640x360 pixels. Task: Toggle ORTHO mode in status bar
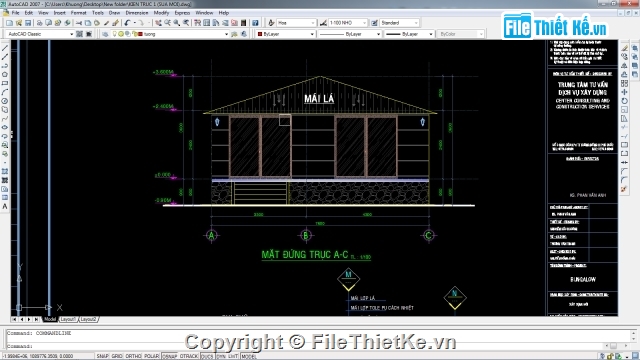tap(133, 356)
